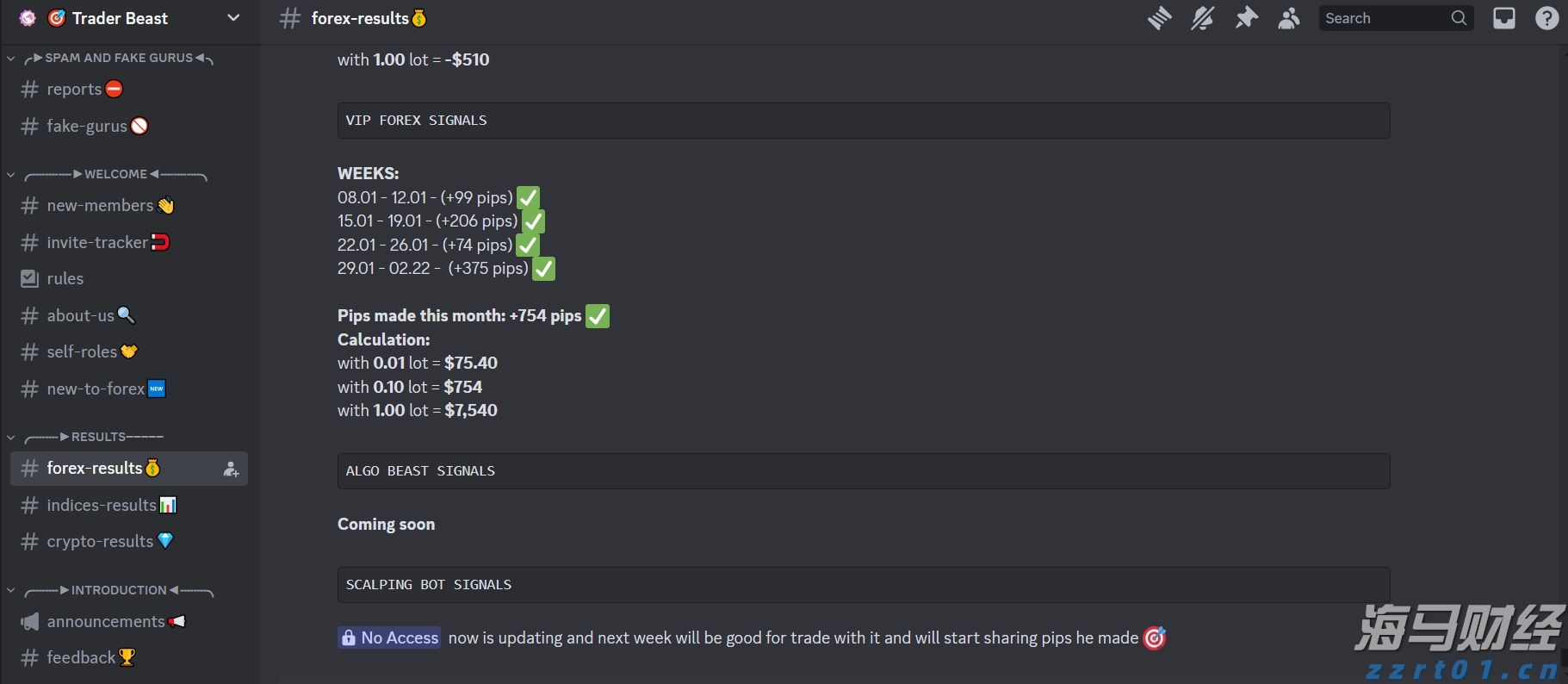This screenshot has height=684, width=1568.
Task: Open the inbox icon
Action: click(1504, 18)
